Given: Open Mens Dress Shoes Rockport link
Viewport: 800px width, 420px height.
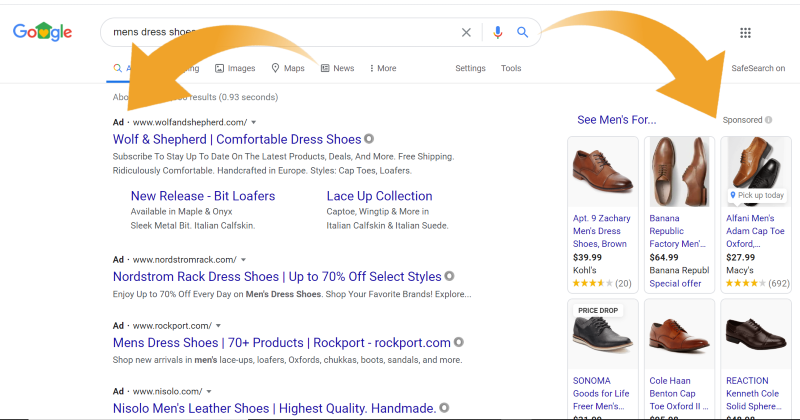Looking at the screenshot, I should pyautogui.click(x=282, y=342).
